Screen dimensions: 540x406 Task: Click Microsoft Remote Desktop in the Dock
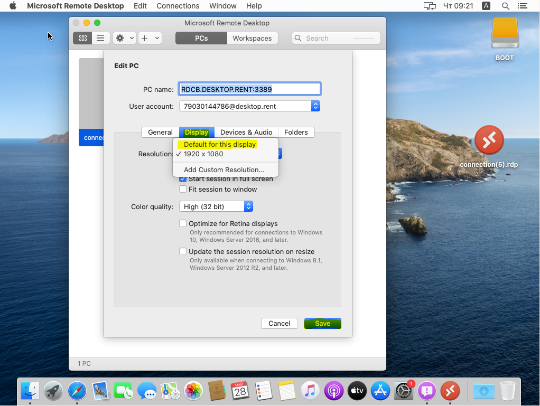(x=450, y=391)
